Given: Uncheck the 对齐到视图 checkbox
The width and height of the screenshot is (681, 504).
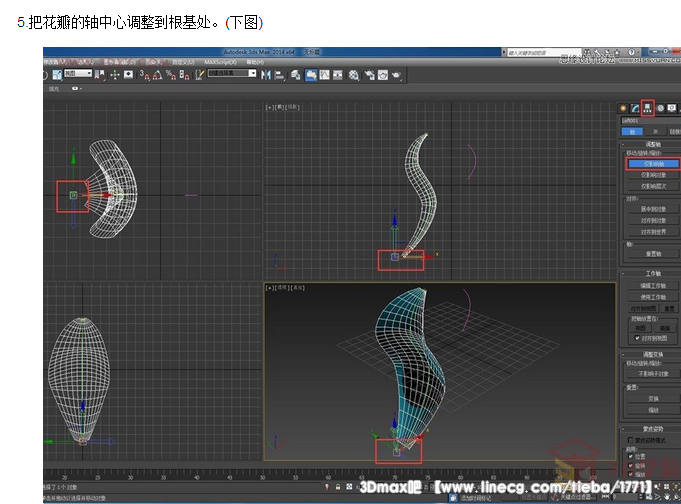Looking at the screenshot, I should pyautogui.click(x=638, y=338).
